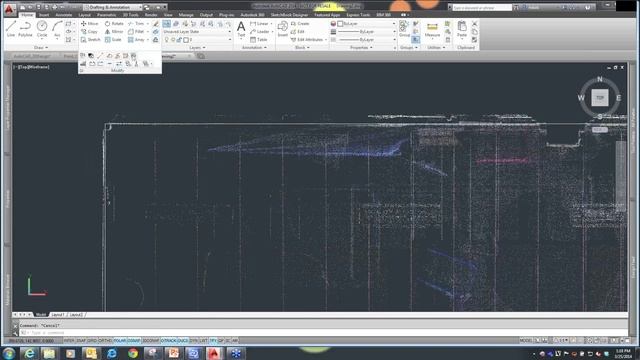
Task: Choose the Rotate command
Action: point(114,24)
